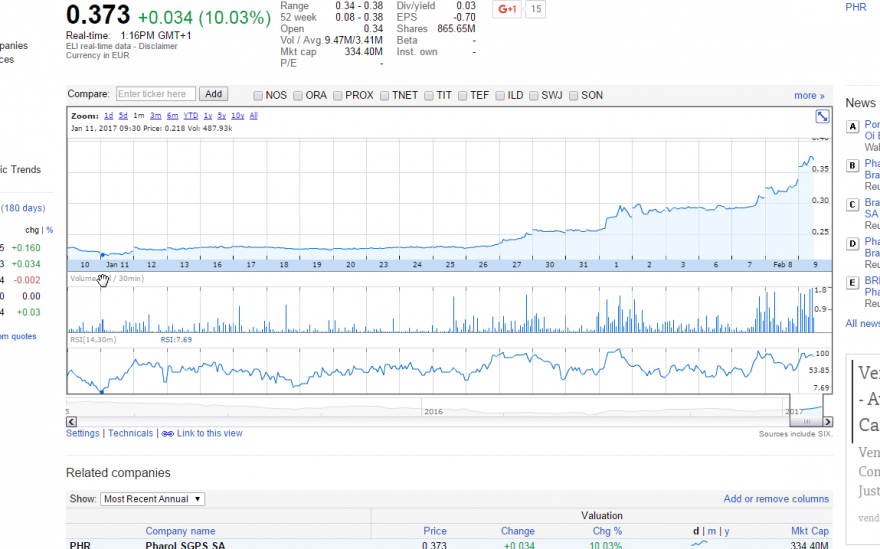The width and height of the screenshot is (880, 549).
Task: Click left scroll arrow under chart
Action: click(x=71, y=422)
